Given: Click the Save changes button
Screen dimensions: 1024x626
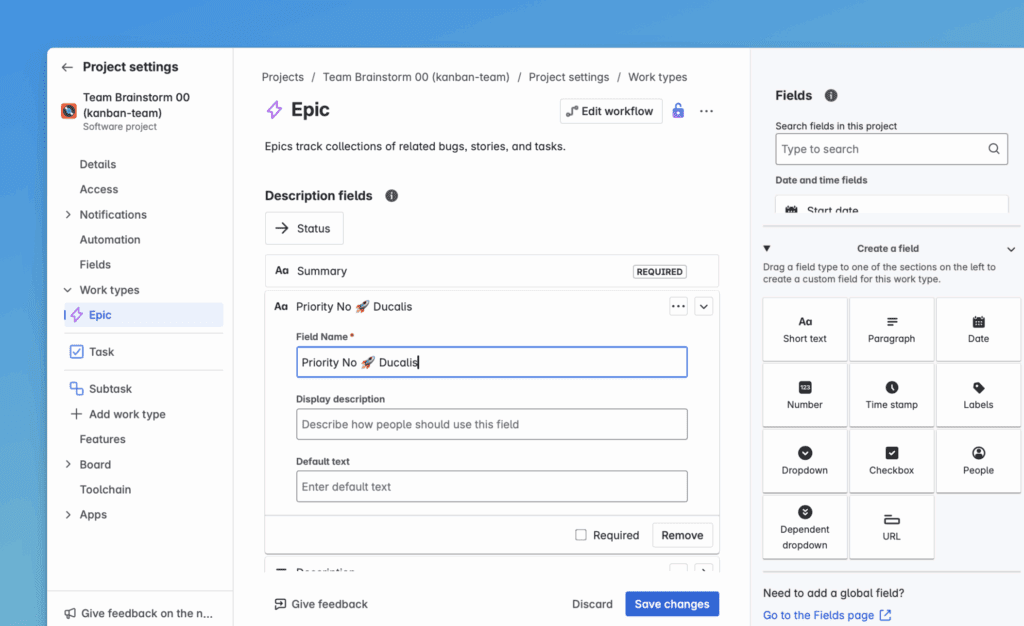Looking at the screenshot, I should 672,604.
